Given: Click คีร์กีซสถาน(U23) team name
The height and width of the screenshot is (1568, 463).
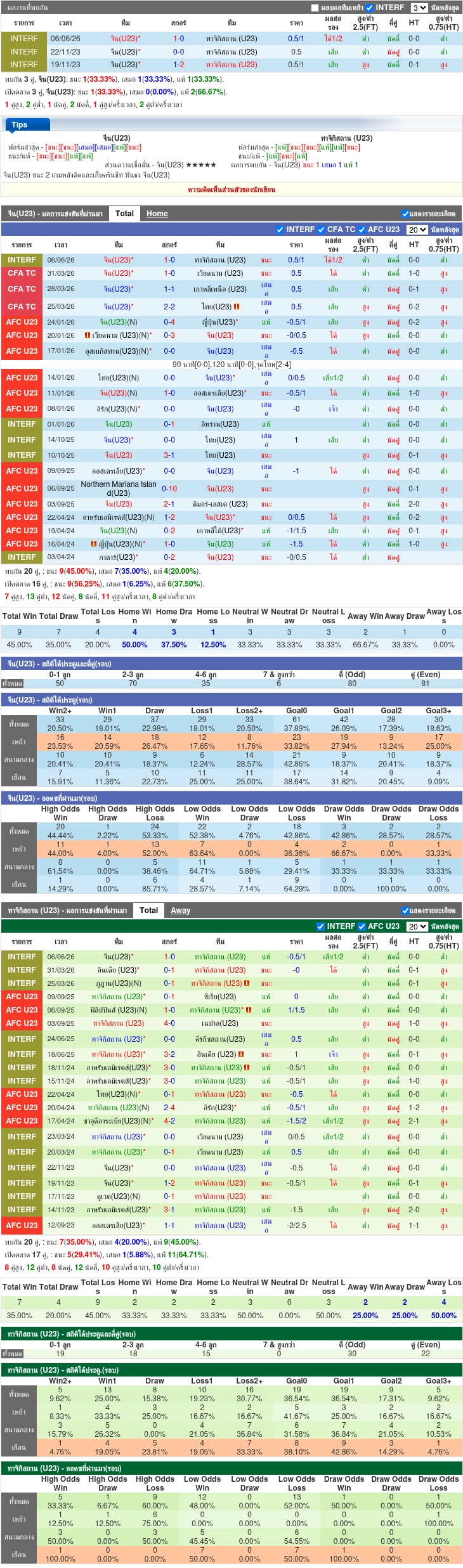Looking at the screenshot, I should click(220, 1039).
